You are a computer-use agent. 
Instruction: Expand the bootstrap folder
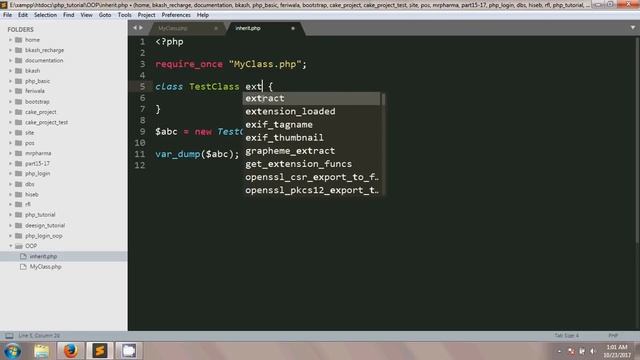pyautogui.click(x=11, y=102)
